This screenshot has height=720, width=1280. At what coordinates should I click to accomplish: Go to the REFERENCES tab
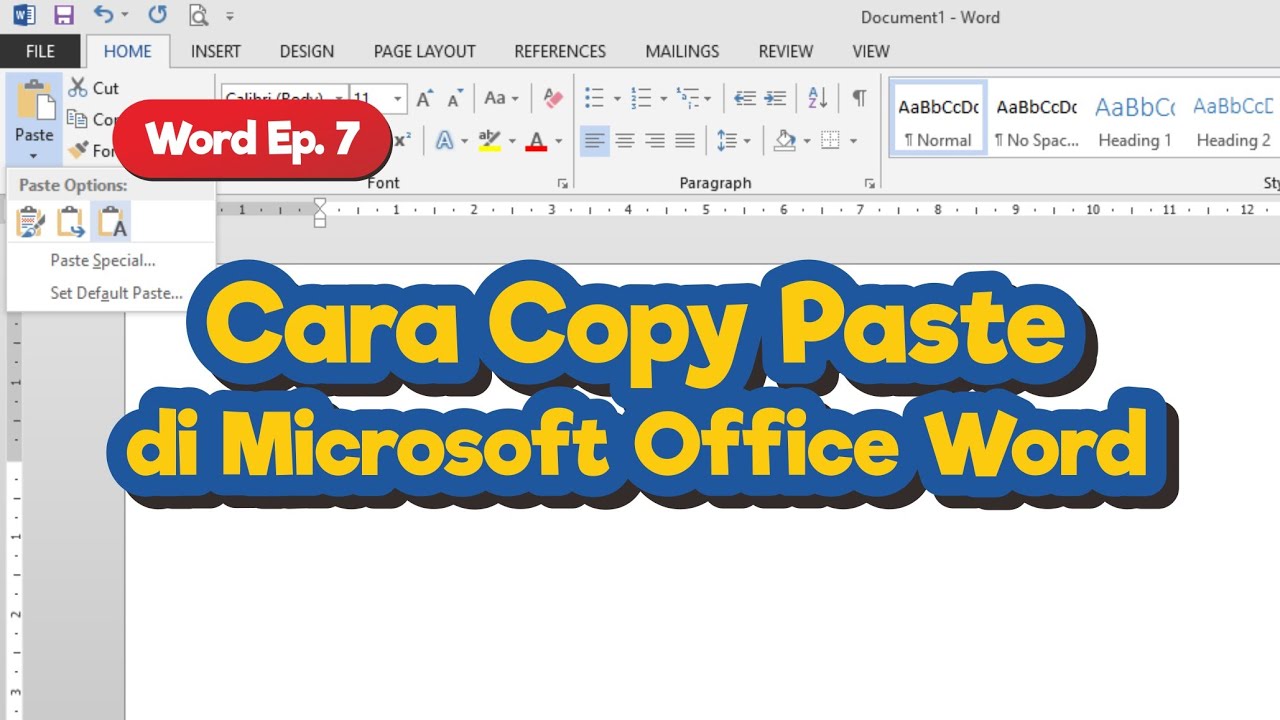pyautogui.click(x=560, y=51)
